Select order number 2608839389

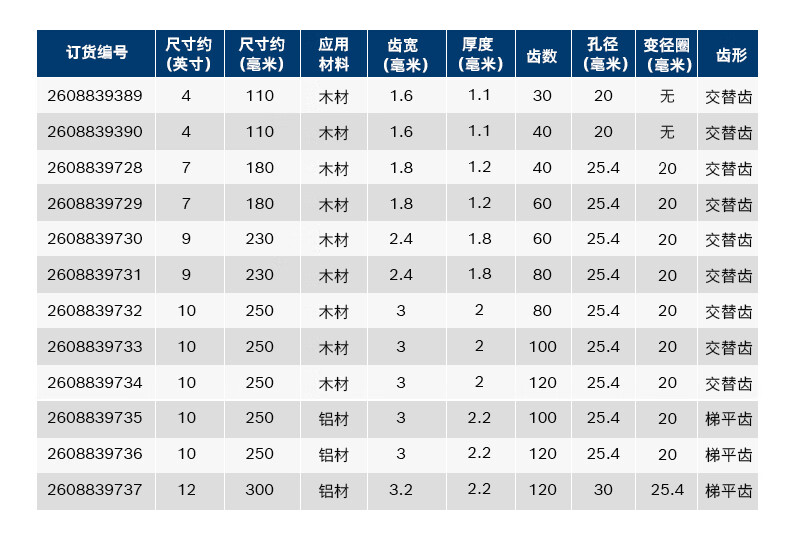point(95,96)
